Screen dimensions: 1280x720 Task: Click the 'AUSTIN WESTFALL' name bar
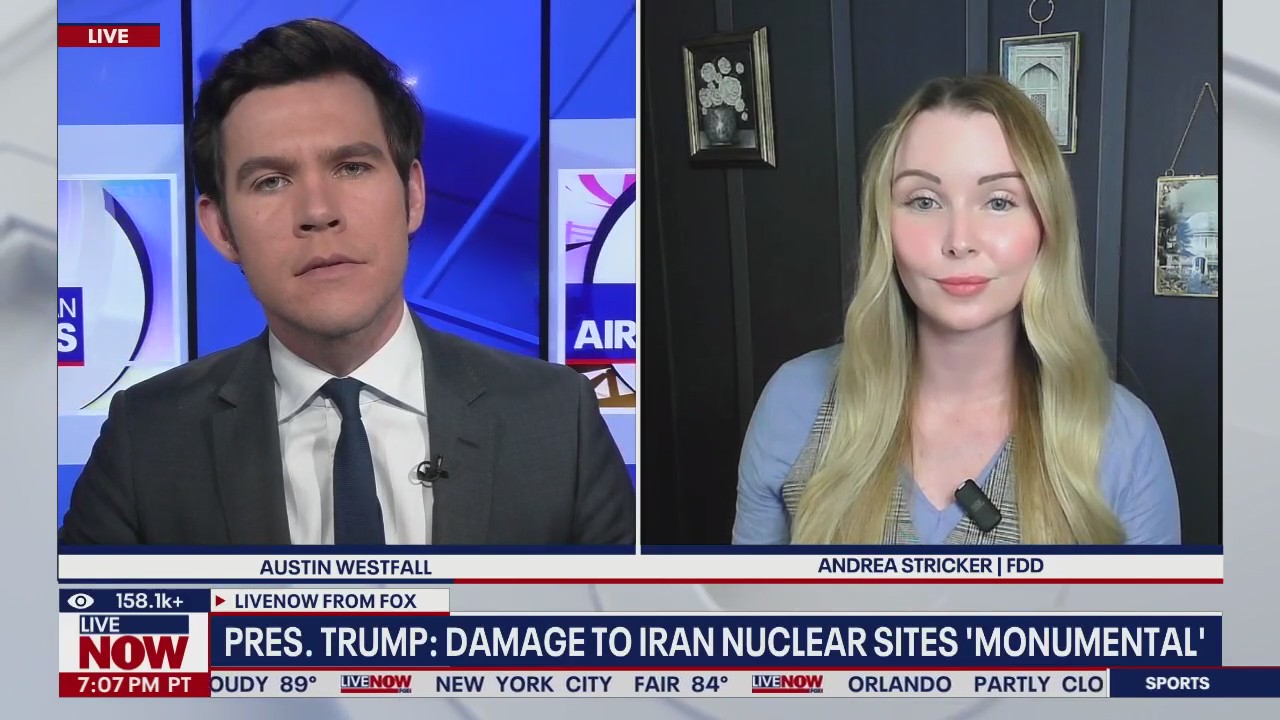(x=346, y=567)
